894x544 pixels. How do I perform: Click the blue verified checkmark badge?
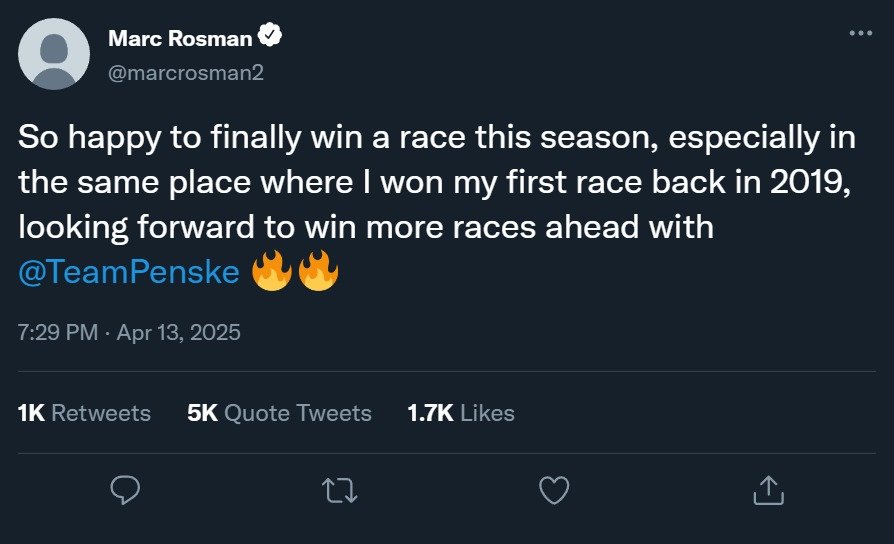pos(270,35)
